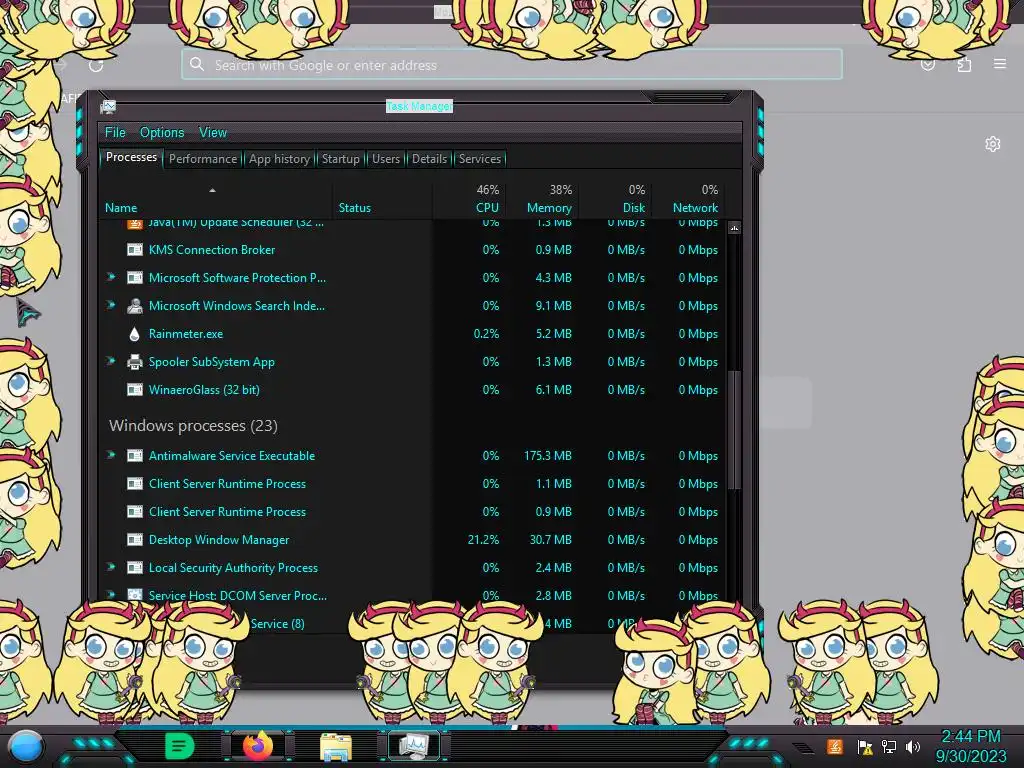
Task: Open the Firefox Pocket save icon
Action: click(x=927, y=64)
